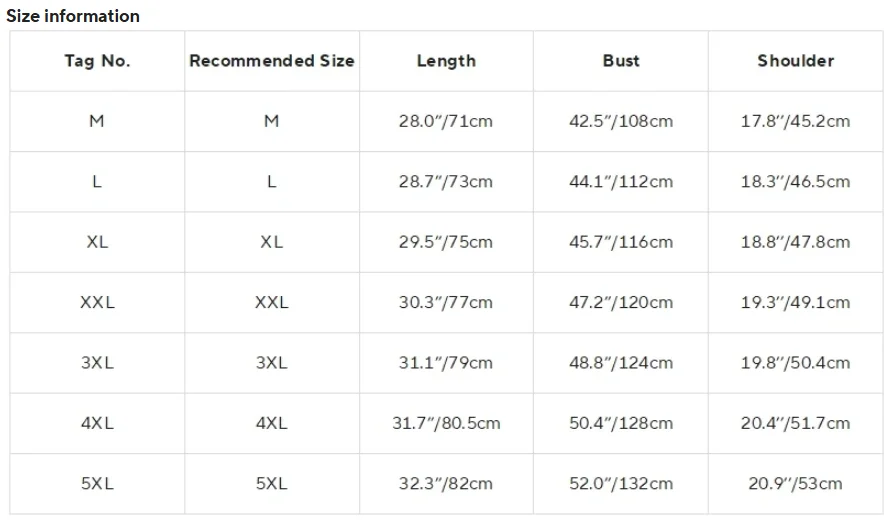The width and height of the screenshot is (884, 520).
Task: Click the Length column header
Action: coord(446,61)
